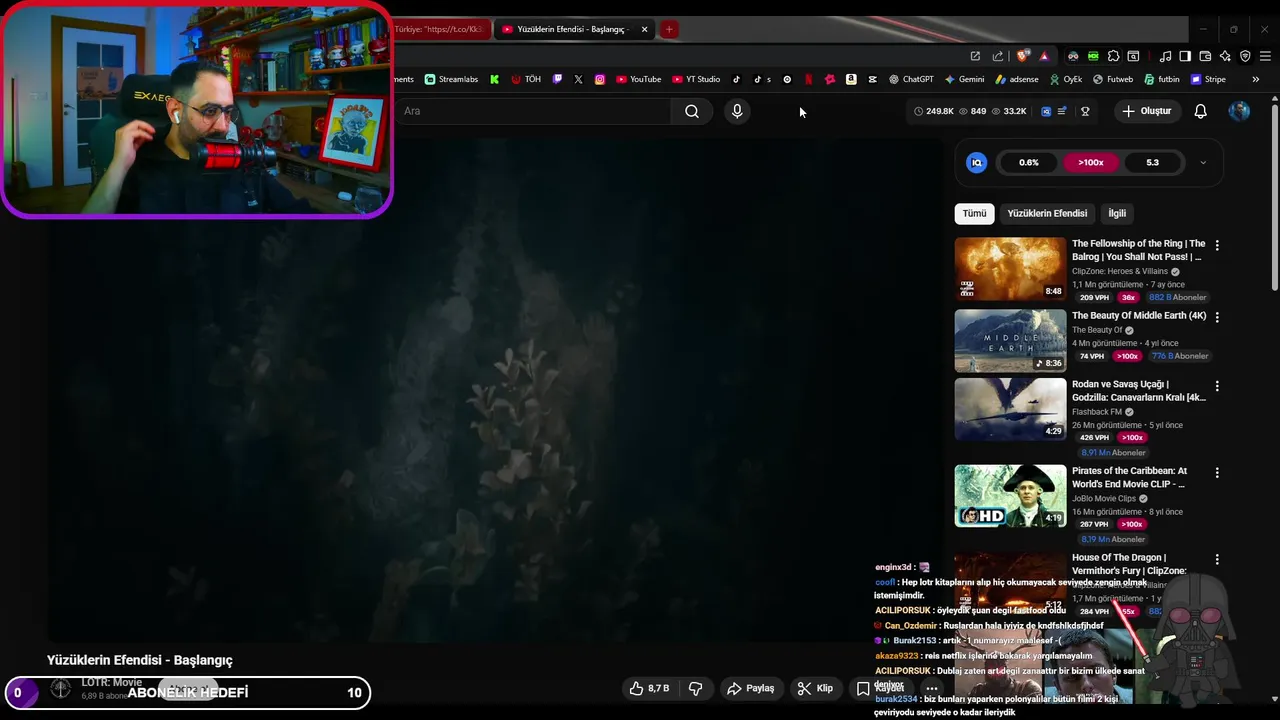Select the Yüzüklerin Efendisi filter chip

pyautogui.click(x=1047, y=213)
